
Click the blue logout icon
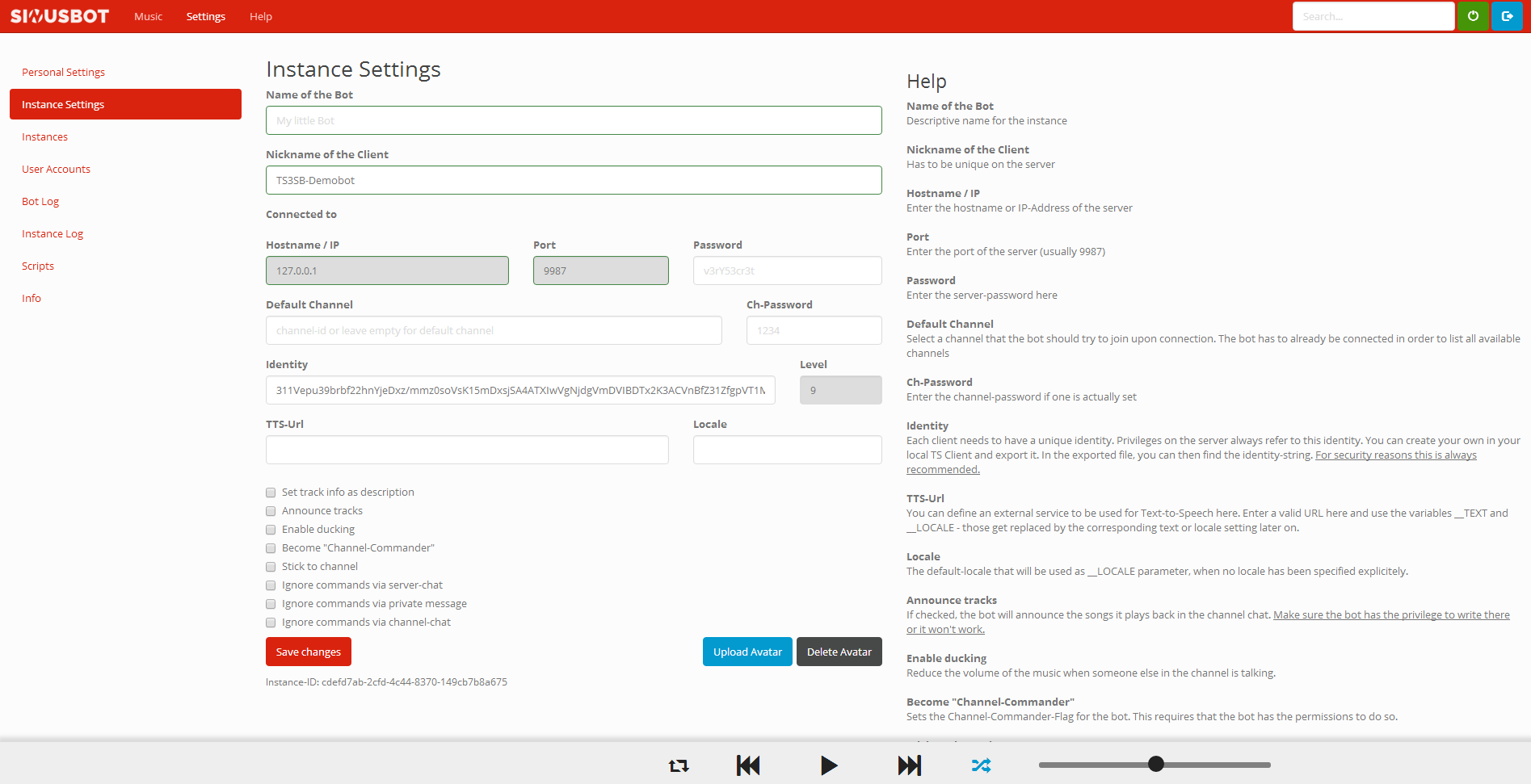click(1507, 16)
